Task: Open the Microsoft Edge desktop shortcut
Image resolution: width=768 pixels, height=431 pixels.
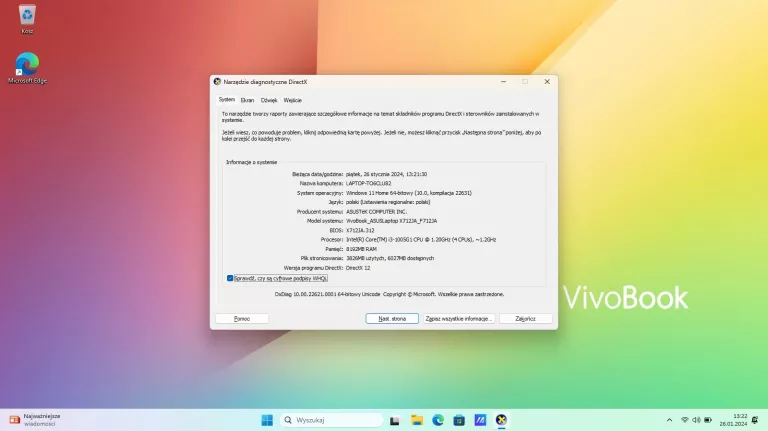Action: pos(27,68)
